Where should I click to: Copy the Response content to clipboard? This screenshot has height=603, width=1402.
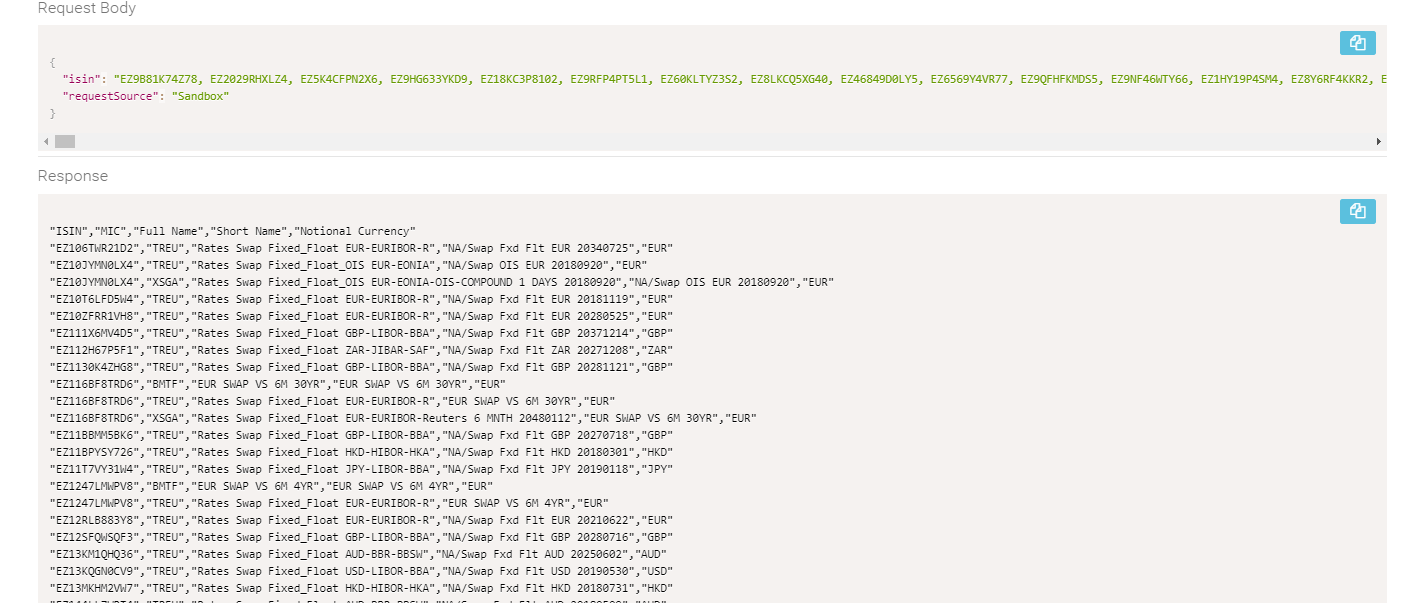click(x=1357, y=211)
